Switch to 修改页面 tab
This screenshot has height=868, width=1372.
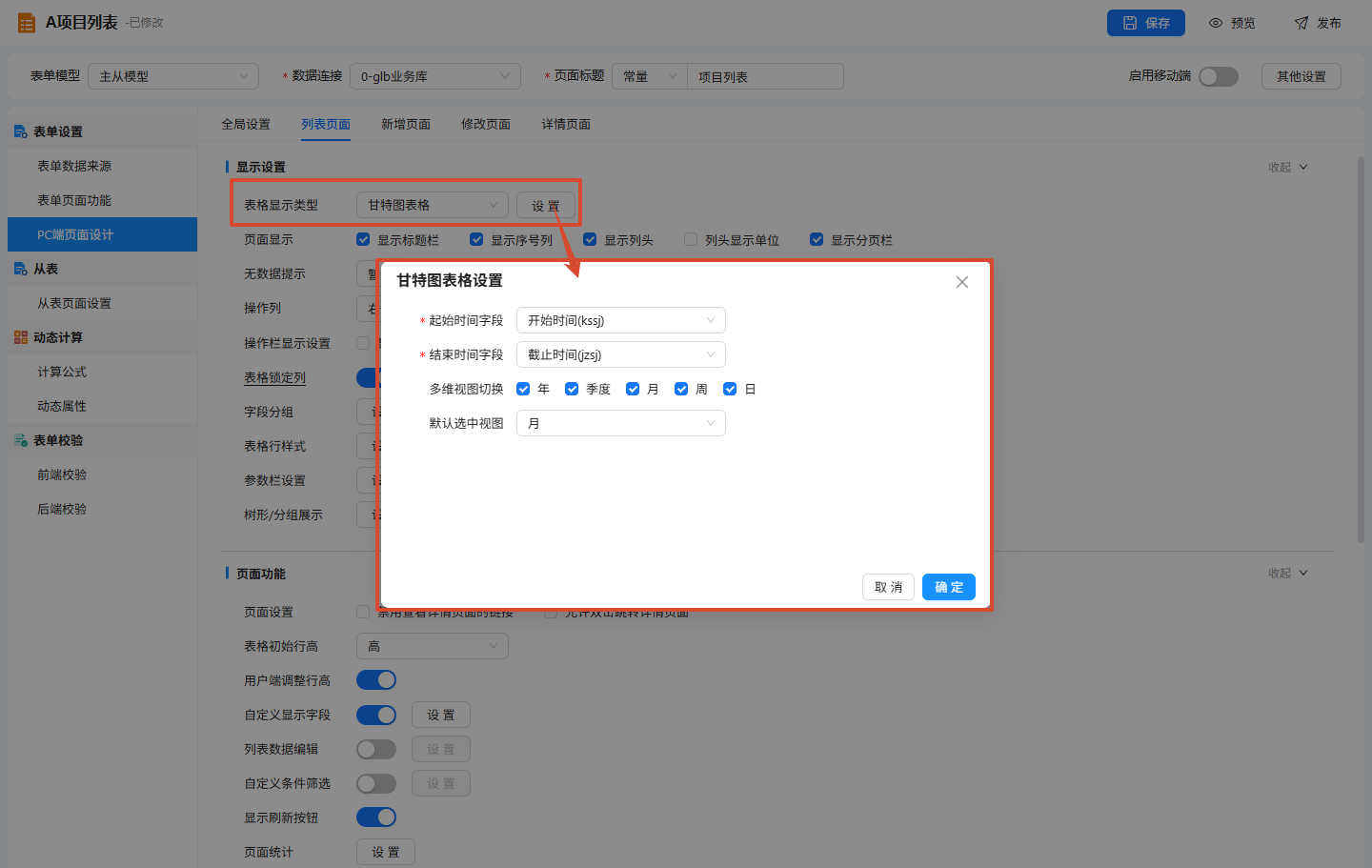[486, 124]
